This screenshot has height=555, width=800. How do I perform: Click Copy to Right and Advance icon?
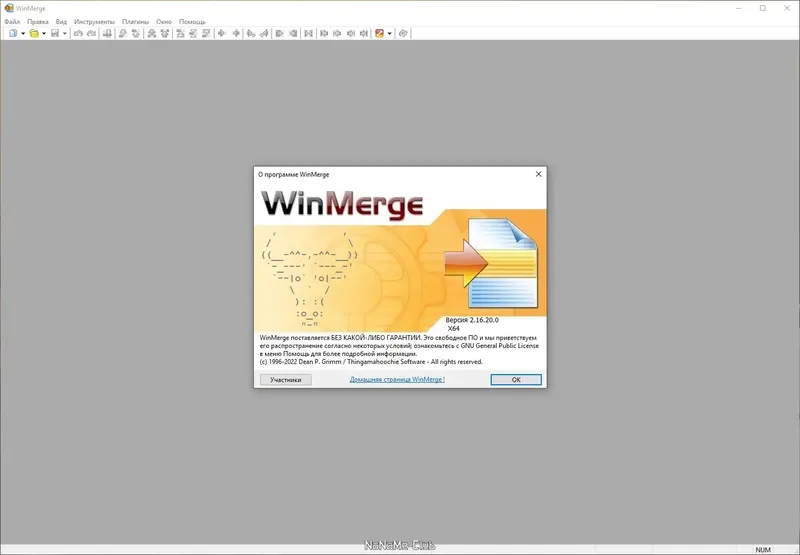251,33
